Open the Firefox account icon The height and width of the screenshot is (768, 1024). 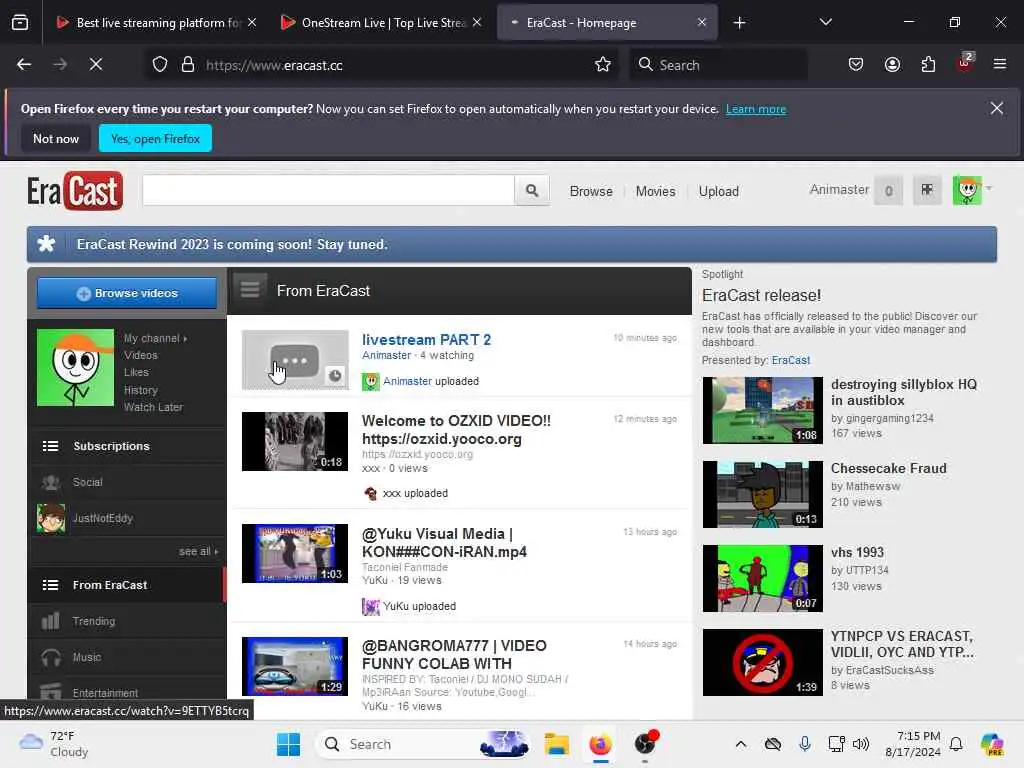[892, 65]
